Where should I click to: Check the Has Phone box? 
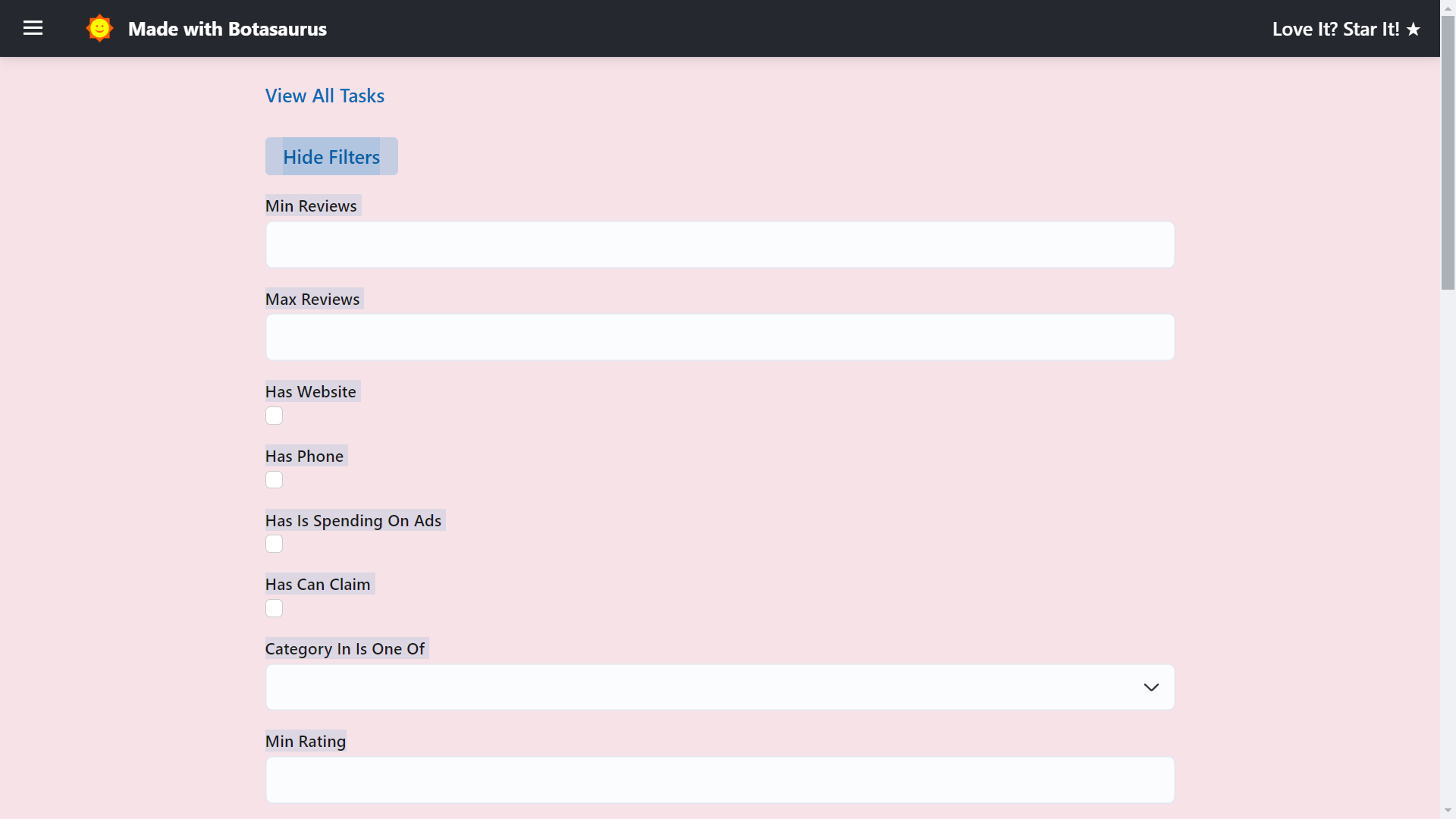tap(274, 480)
